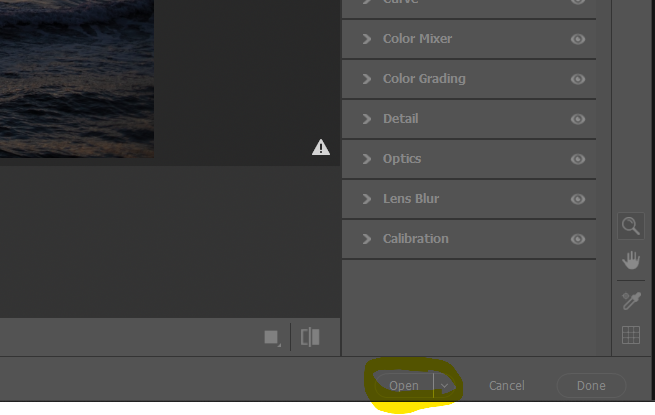Hide Color Mixer edits with eye icon
Viewport: 655px width, 415px height.
coord(578,39)
